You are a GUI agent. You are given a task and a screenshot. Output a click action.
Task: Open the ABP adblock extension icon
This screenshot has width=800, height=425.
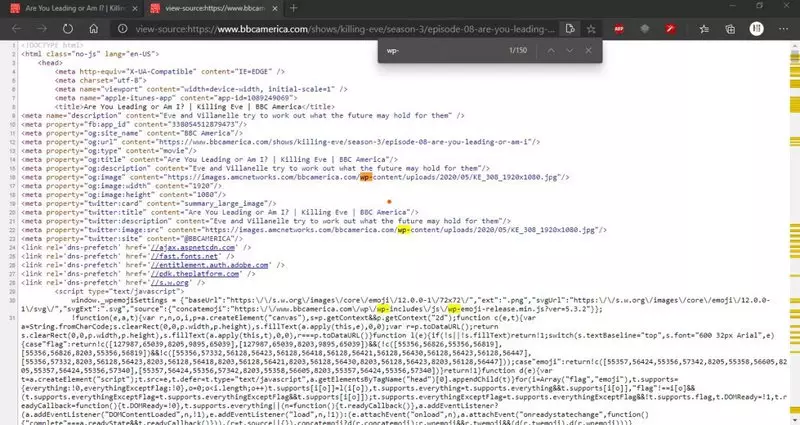(x=619, y=29)
